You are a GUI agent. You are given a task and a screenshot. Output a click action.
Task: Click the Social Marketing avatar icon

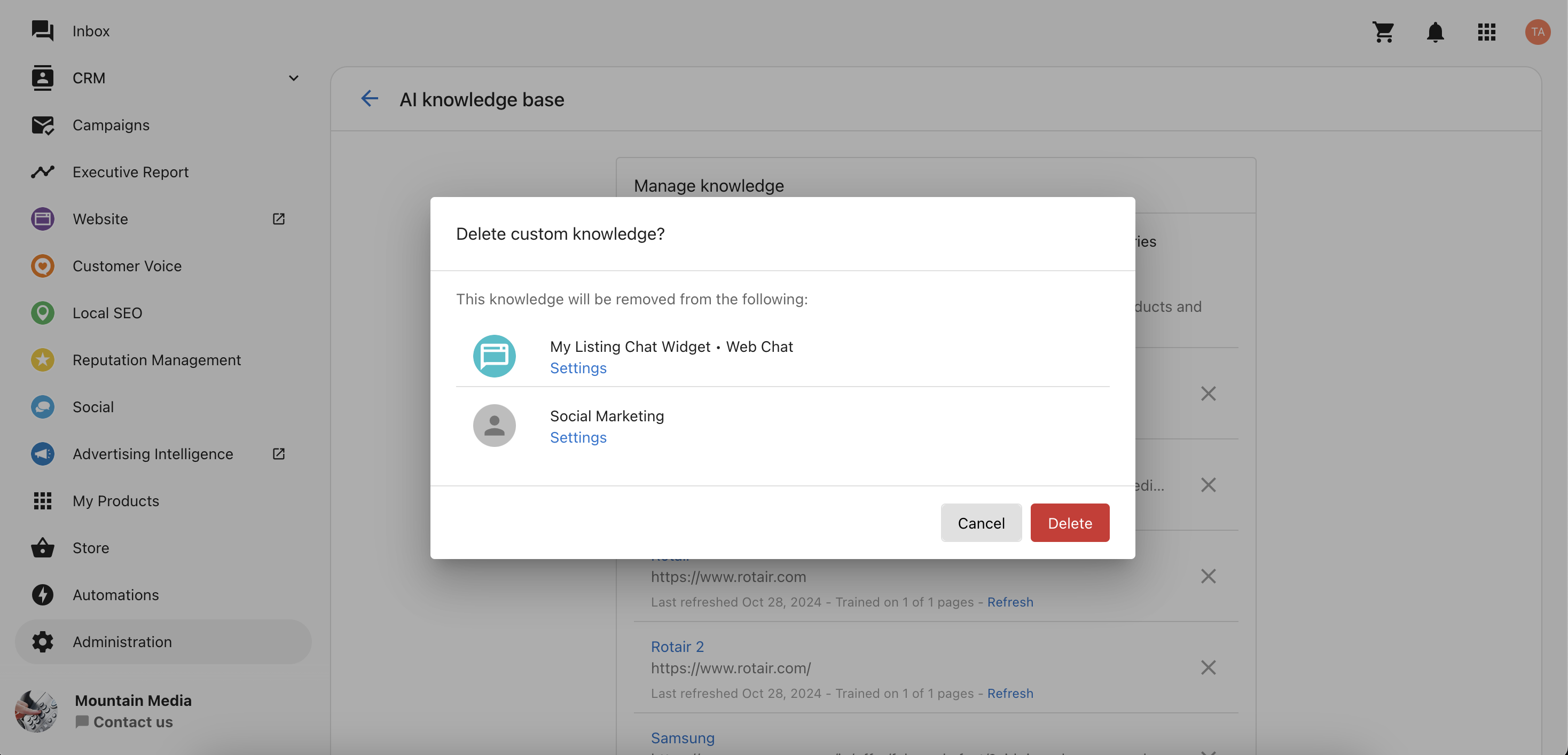pyautogui.click(x=494, y=425)
